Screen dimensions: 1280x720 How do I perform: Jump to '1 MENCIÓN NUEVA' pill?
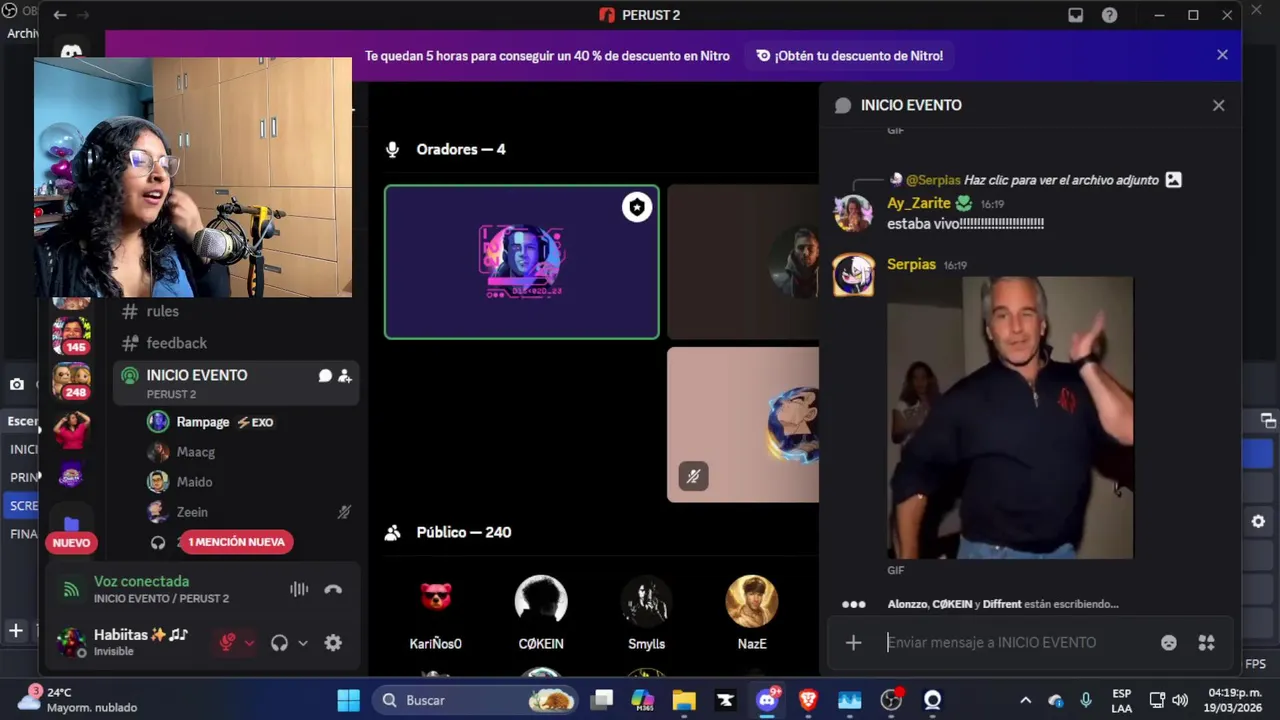pos(237,542)
